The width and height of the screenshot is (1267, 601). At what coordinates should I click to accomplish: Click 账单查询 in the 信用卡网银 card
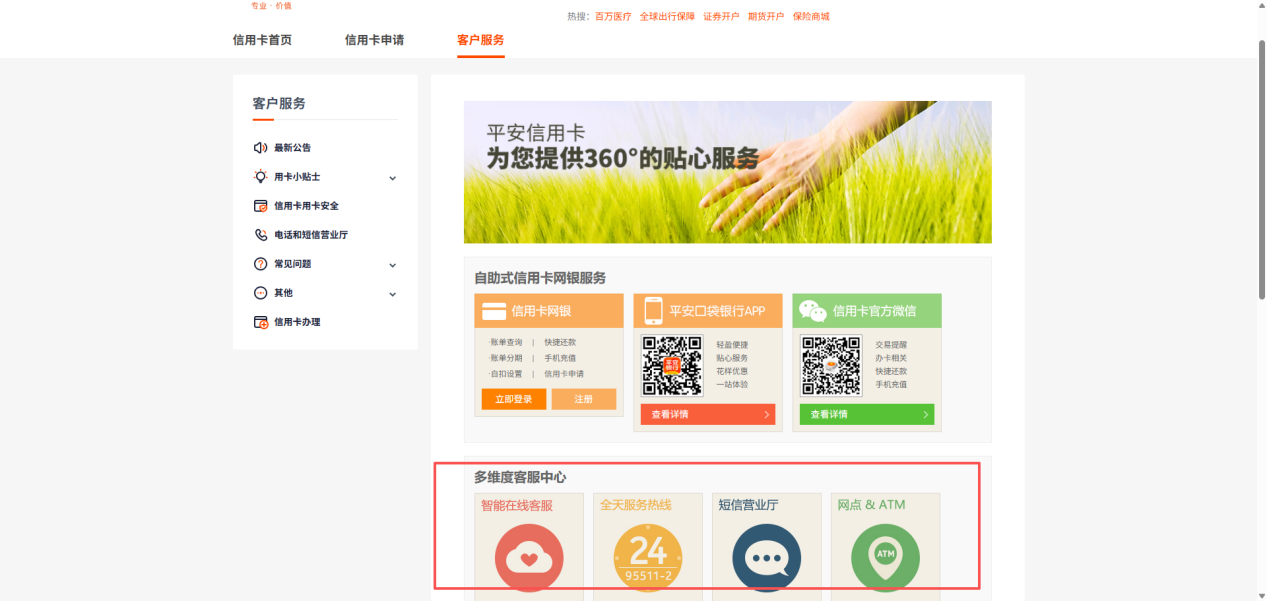[x=505, y=342]
